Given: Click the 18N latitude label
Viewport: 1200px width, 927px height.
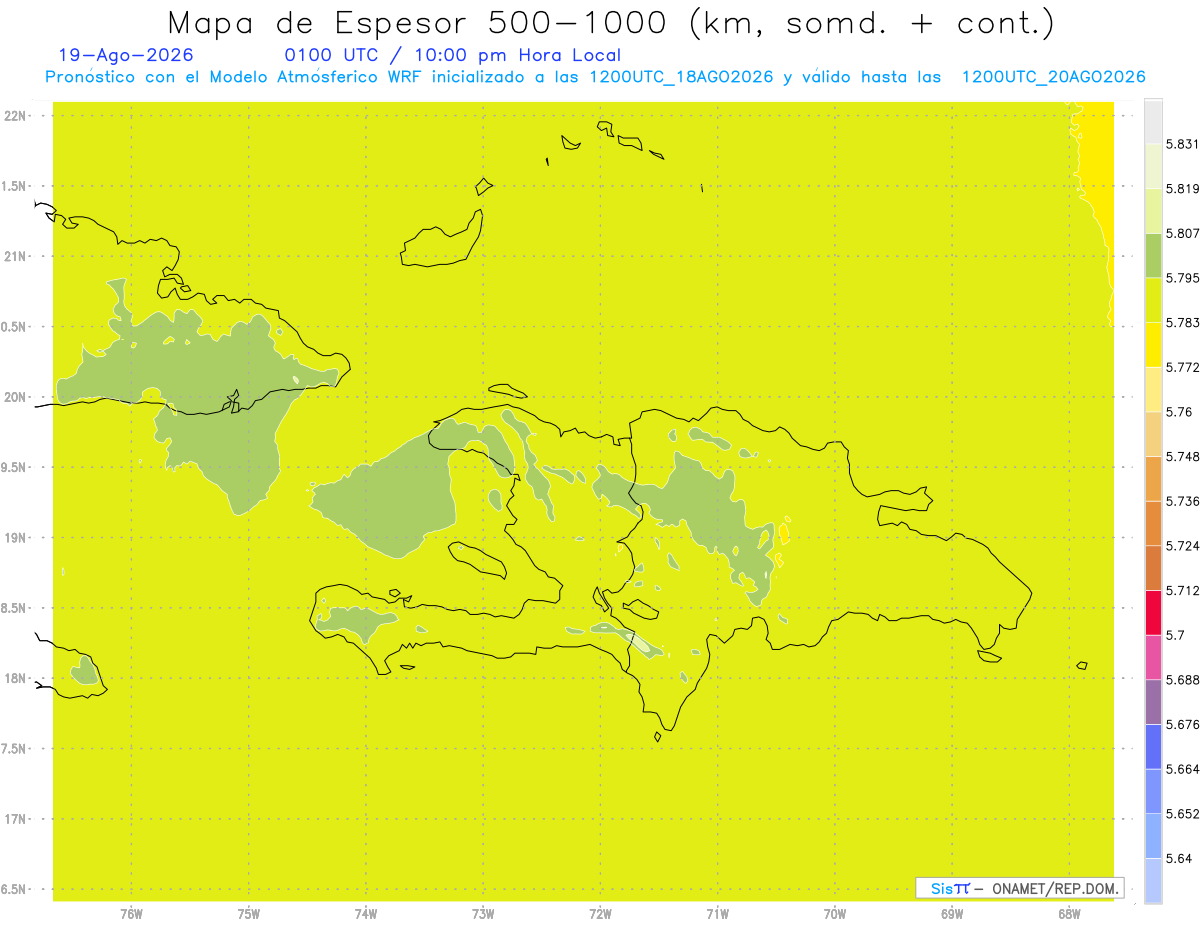Looking at the screenshot, I should [x=16, y=679].
